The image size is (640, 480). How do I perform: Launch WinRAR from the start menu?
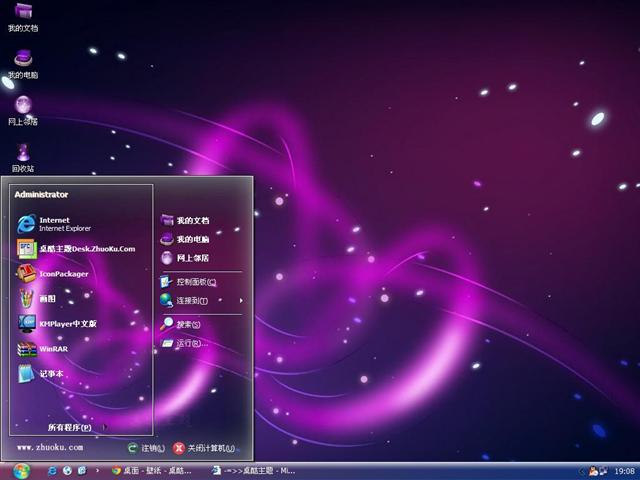point(52,349)
